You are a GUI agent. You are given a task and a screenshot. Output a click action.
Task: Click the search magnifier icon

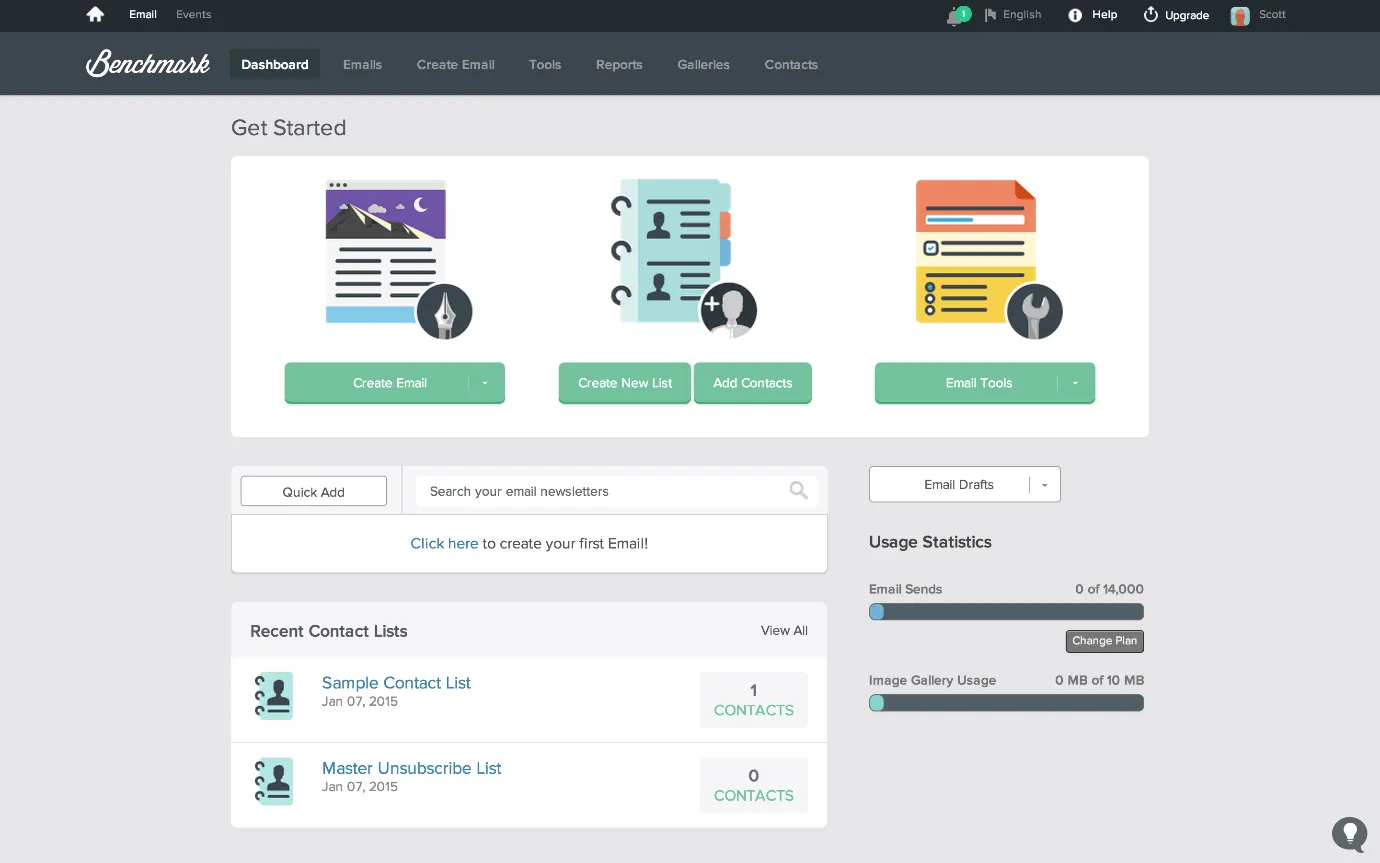pyautogui.click(x=798, y=490)
